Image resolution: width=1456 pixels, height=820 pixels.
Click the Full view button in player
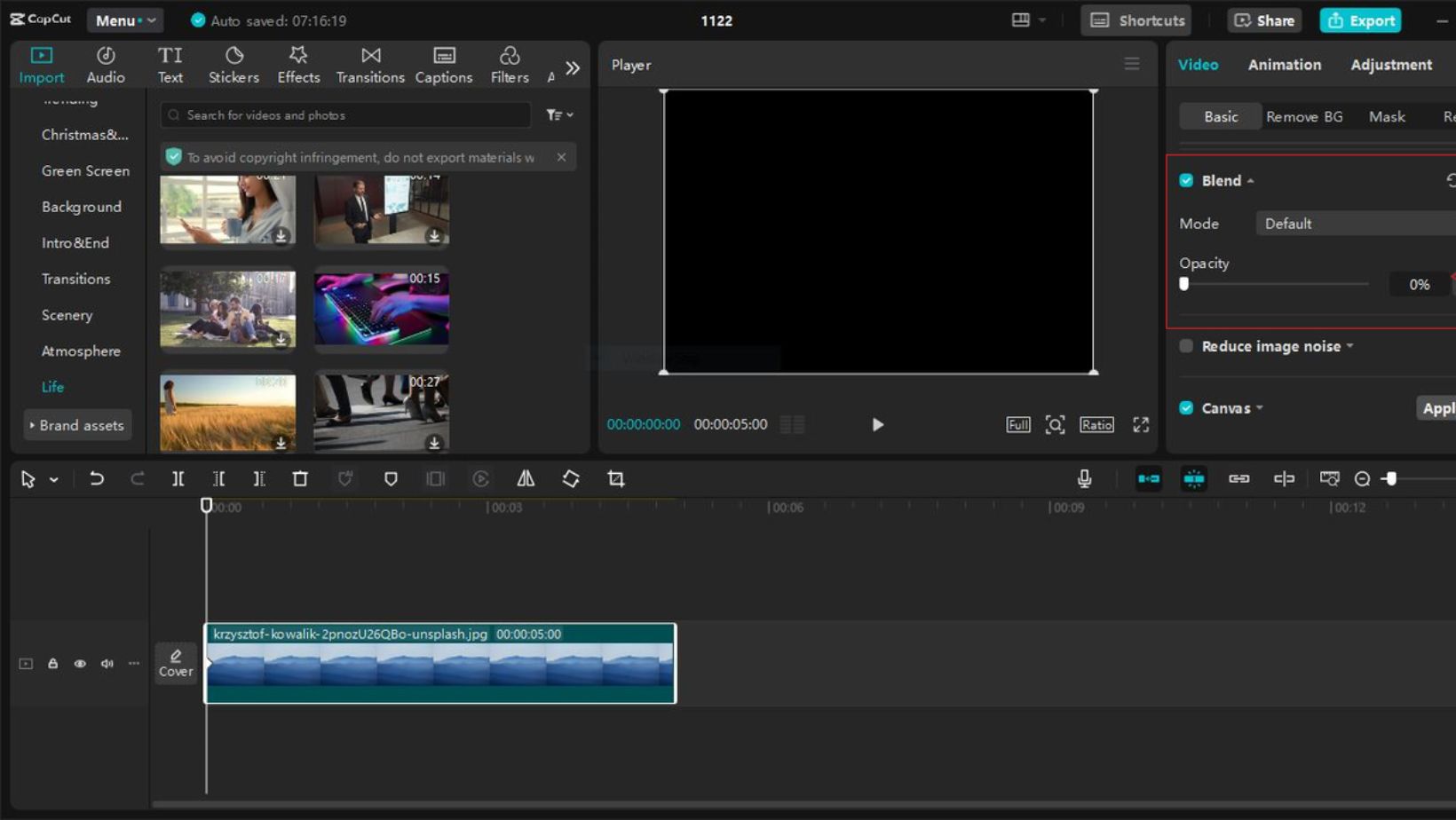tap(1018, 424)
